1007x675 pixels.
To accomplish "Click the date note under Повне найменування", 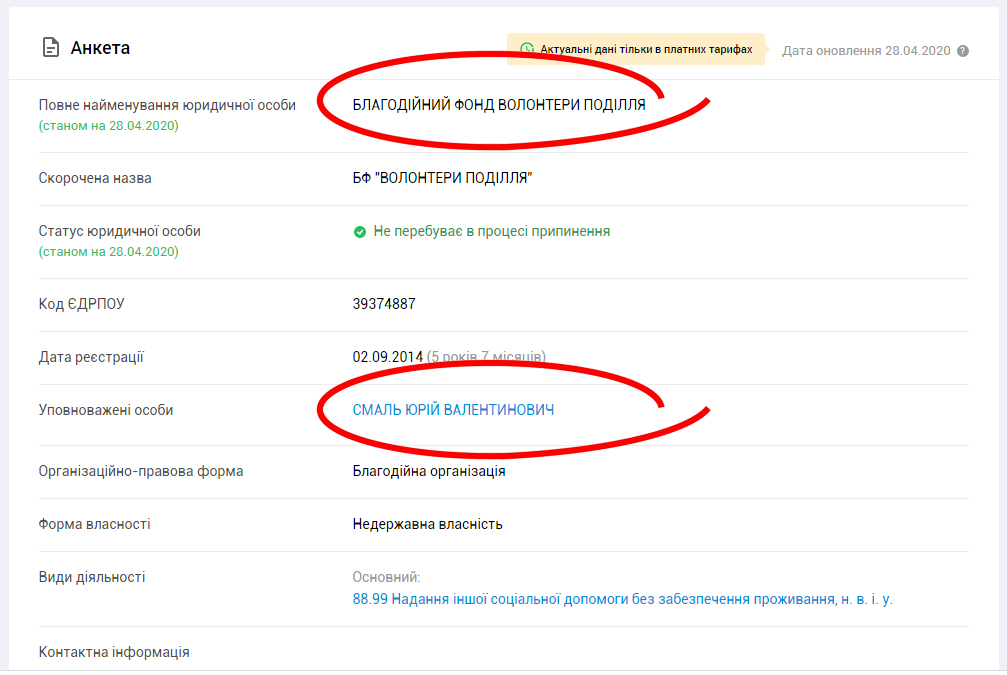I will [108, 126].
